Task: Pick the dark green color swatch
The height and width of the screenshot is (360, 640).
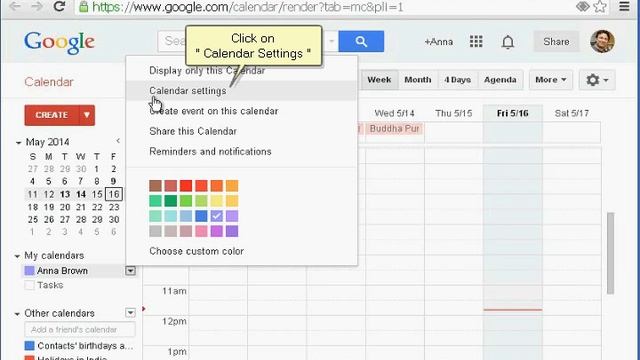Action: pyautogui.click(x=171, y=201)
